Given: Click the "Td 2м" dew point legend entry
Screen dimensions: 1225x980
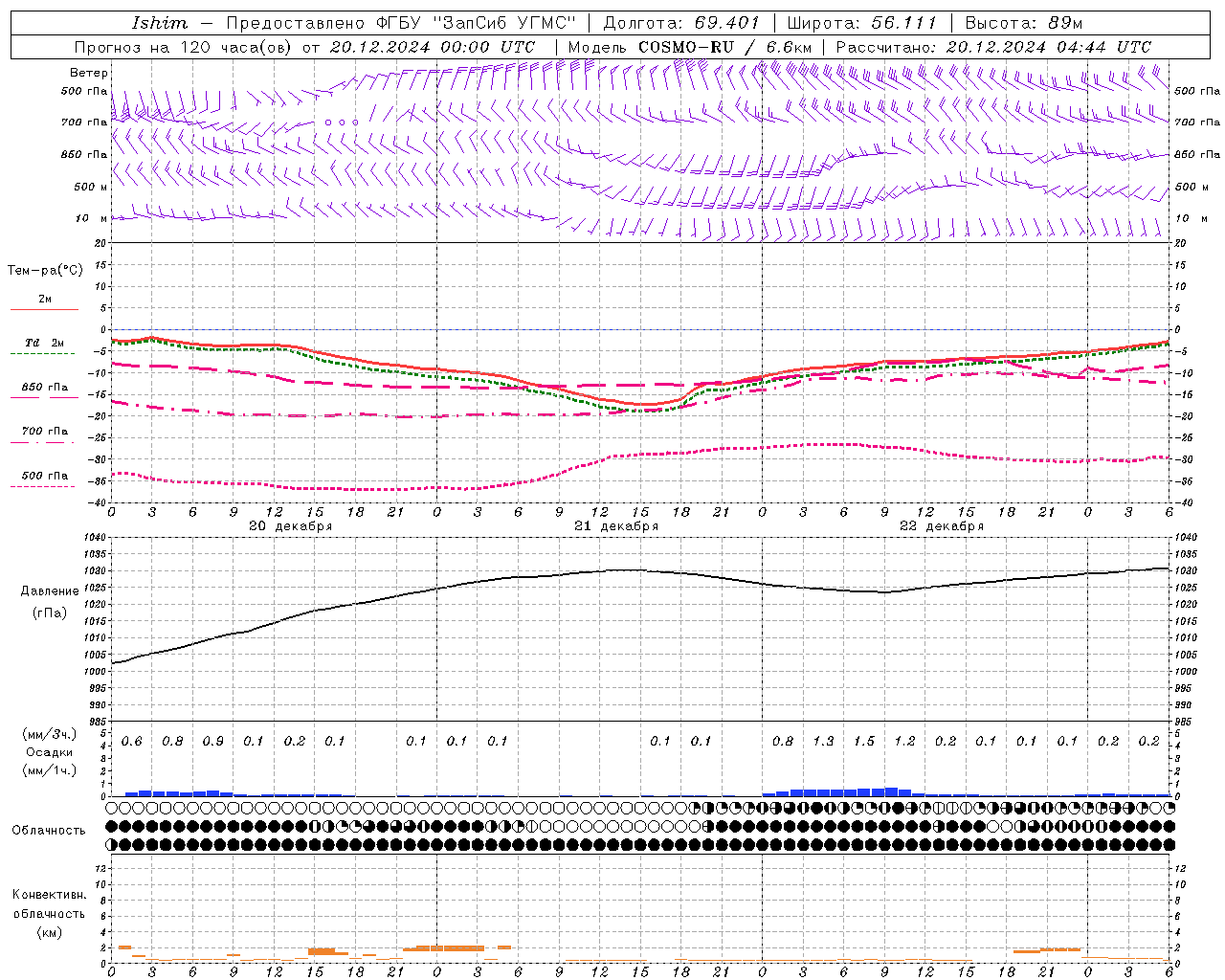Looking at the screenshot, I should [x=45, y=343].
